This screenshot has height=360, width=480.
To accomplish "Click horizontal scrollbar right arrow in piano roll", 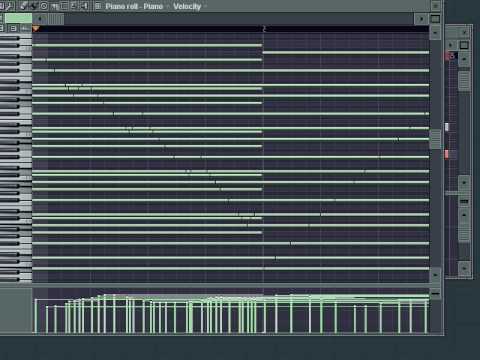I will (421, 19).
